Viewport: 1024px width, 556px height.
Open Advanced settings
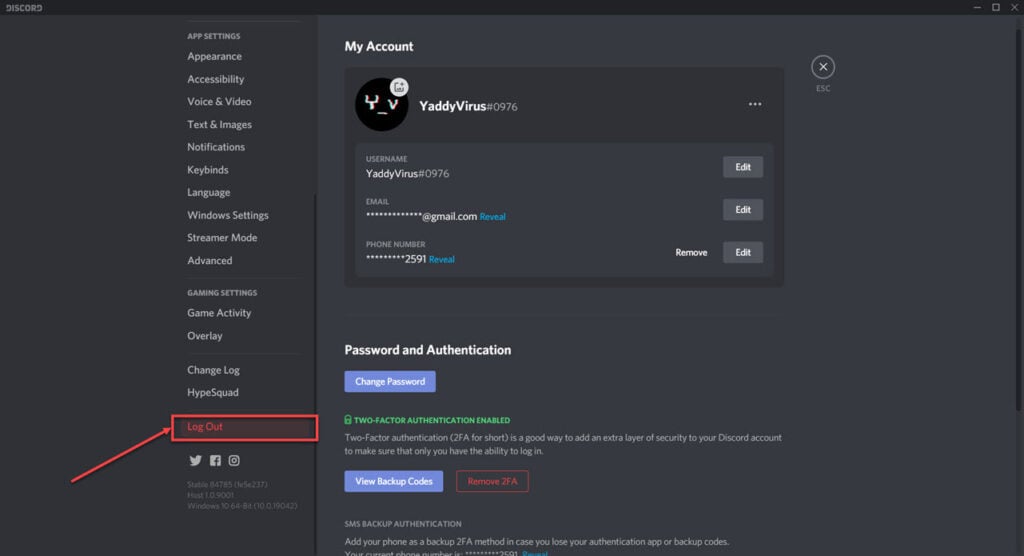coord(210,260)
